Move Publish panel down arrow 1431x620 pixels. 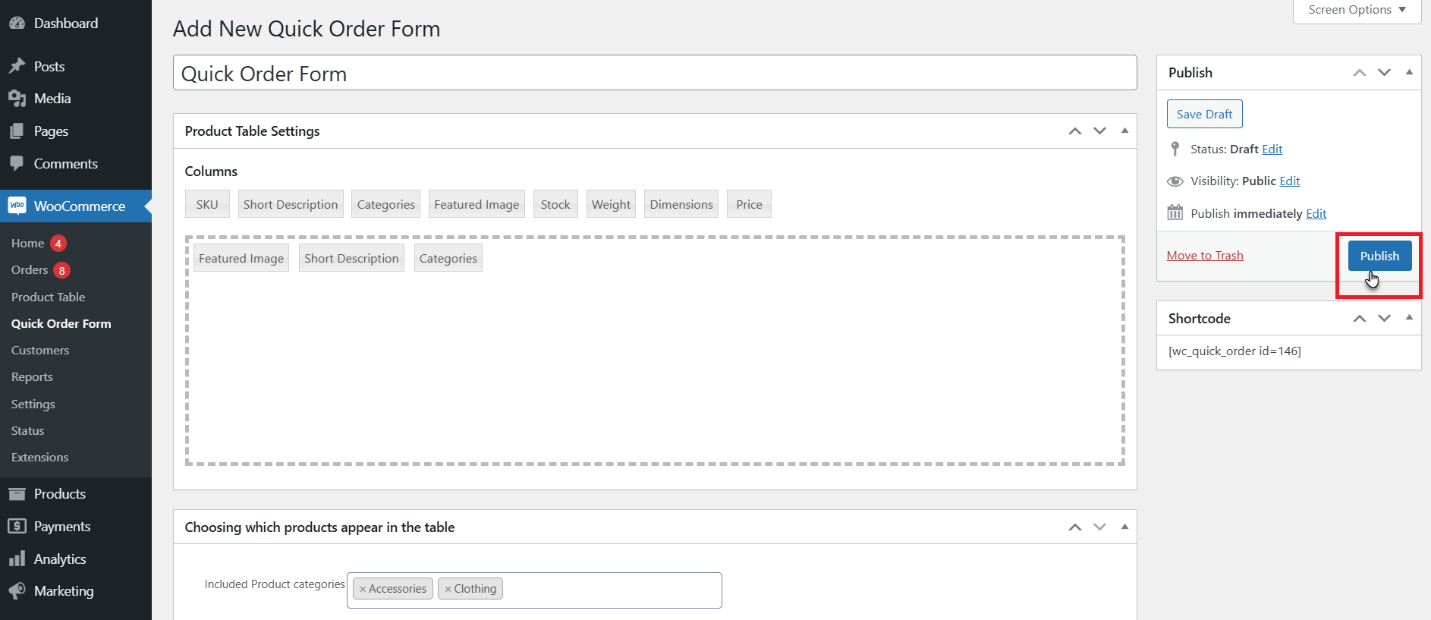[x=1384, y=72]
